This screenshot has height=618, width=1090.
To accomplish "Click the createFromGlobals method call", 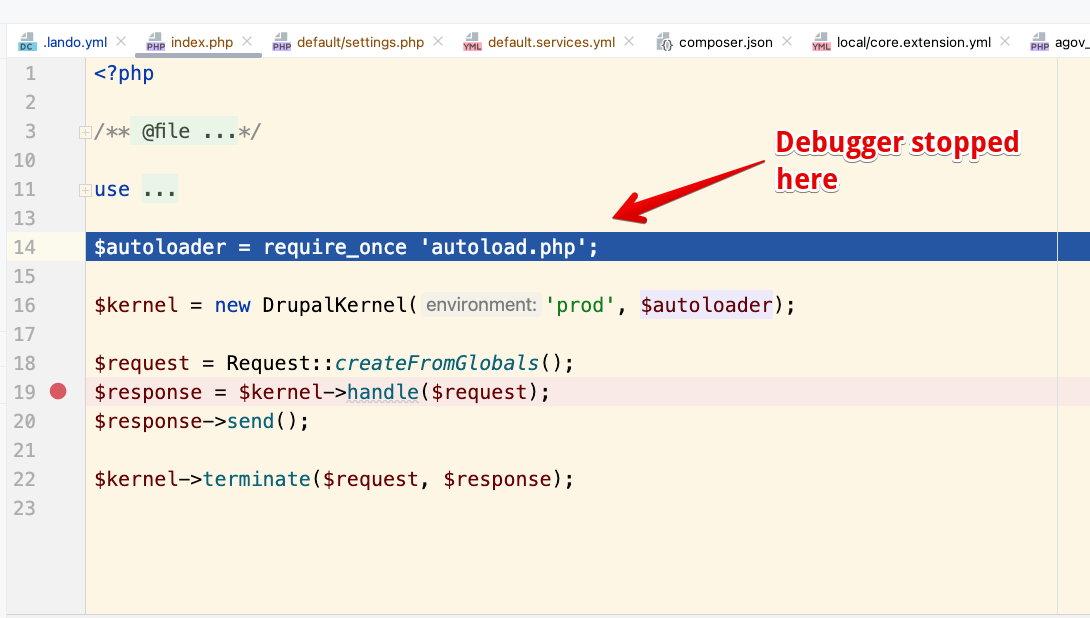I will click(x=437, y=363).
